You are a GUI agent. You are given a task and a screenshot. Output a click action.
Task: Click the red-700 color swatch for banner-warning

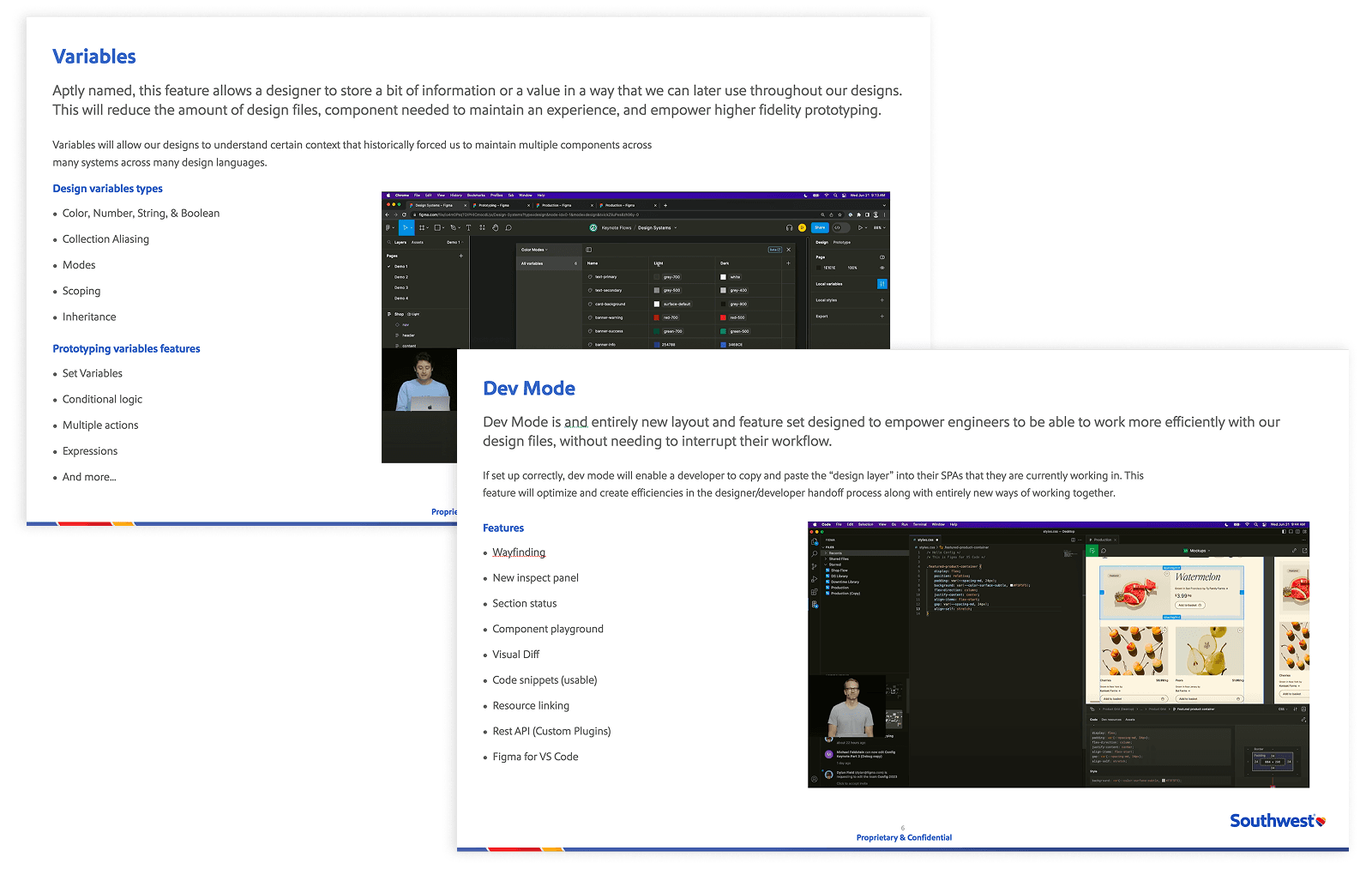point(657,317)
